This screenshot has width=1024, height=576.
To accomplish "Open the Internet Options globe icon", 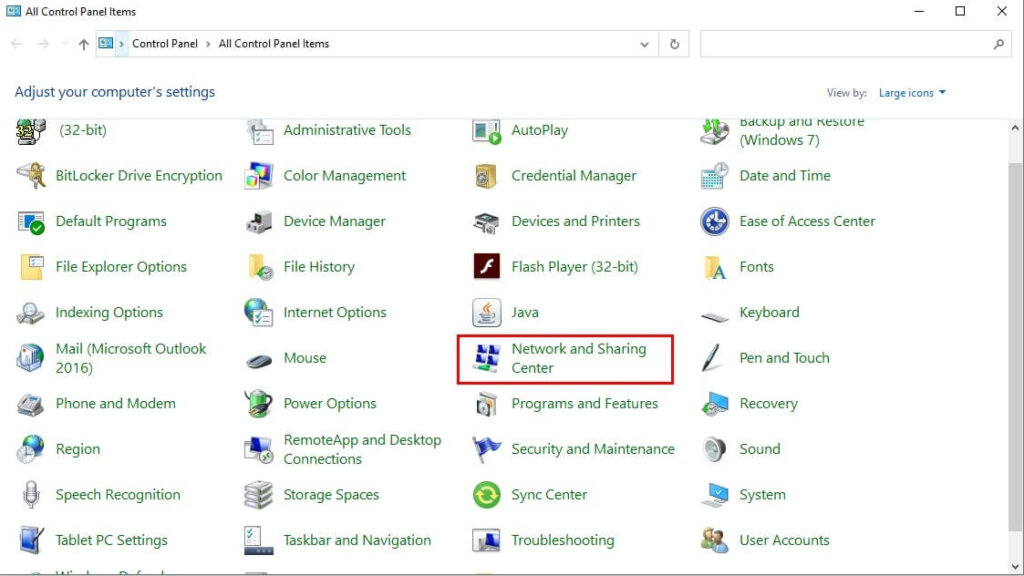I will pyautogui.click(x=259, y=312).
